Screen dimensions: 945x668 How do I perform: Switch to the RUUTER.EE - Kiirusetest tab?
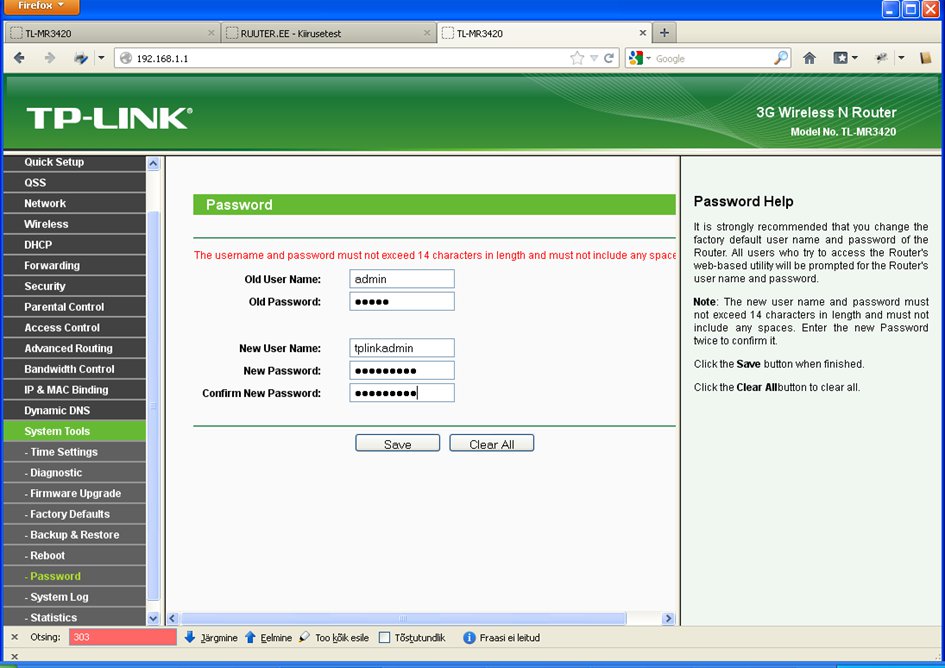point(328,33)
